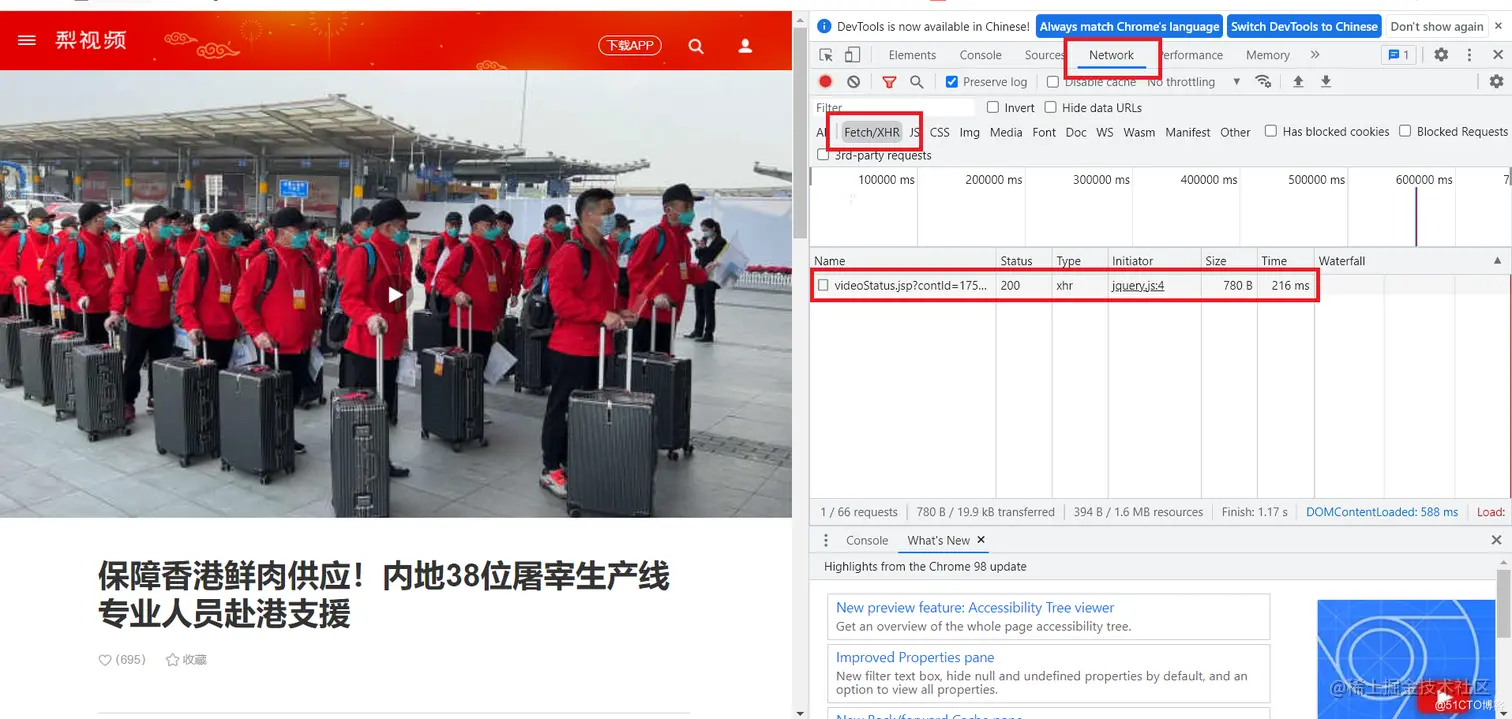Enable the Disable cache checkbox
This screenshot has height=719, width=1512.
point(1053,82)
